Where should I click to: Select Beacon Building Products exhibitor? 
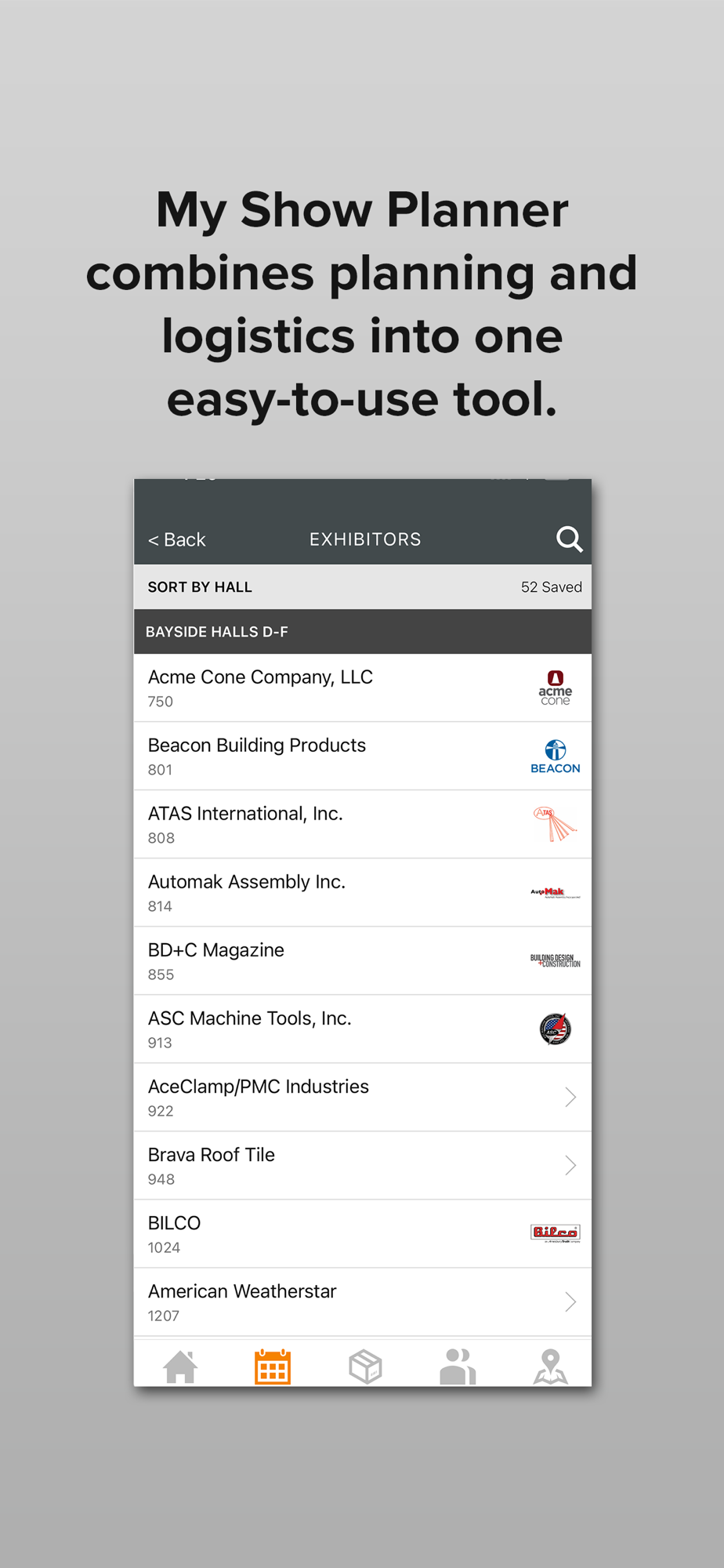[363, 756]
